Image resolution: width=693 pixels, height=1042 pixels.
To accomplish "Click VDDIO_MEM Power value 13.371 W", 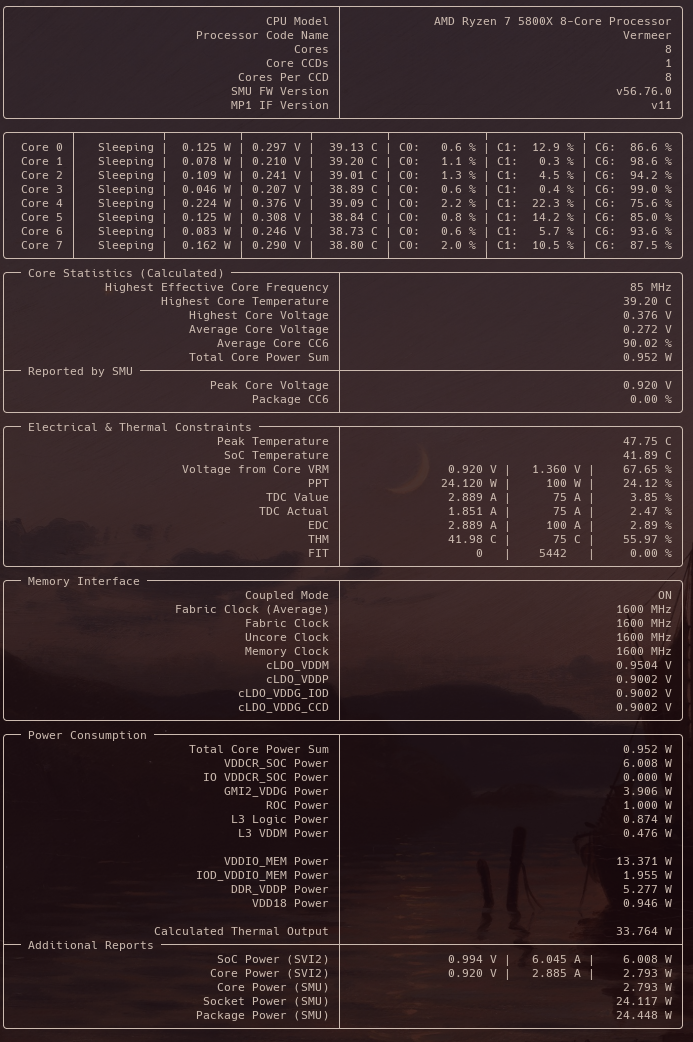I will (644, 861).
